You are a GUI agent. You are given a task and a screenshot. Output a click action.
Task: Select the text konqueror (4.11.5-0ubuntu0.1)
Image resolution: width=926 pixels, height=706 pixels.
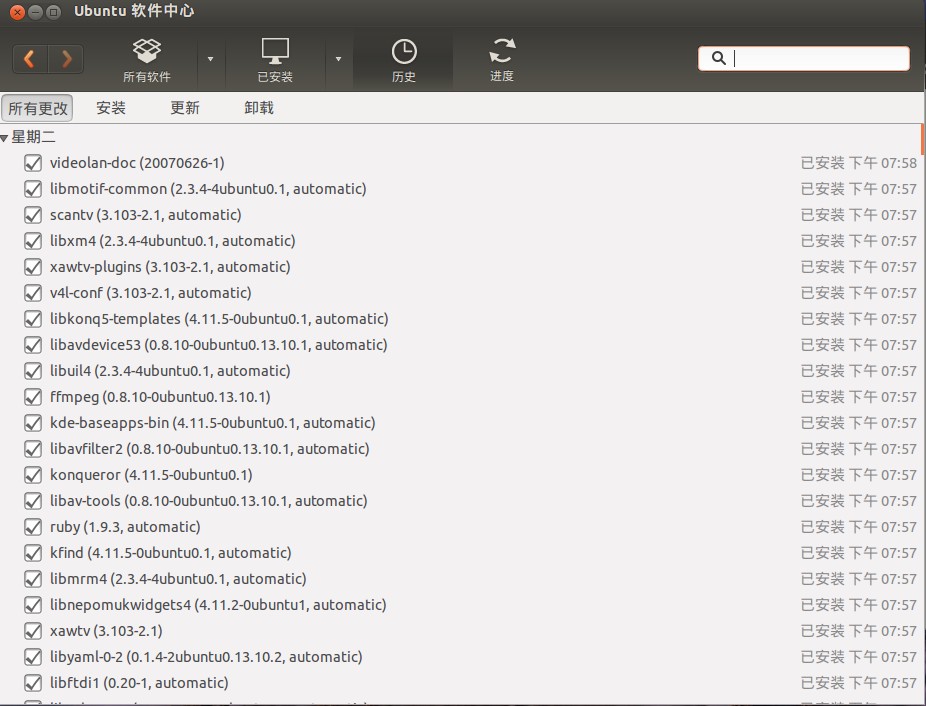(151, 475)
